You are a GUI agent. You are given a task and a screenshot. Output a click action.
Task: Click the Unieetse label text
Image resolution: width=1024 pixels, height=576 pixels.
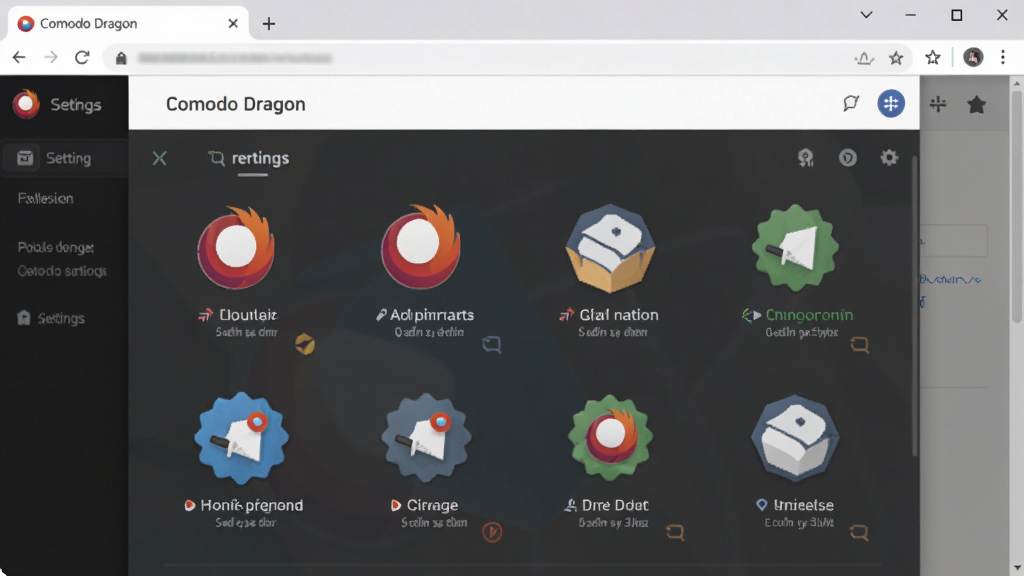click(x=803, y=505)
